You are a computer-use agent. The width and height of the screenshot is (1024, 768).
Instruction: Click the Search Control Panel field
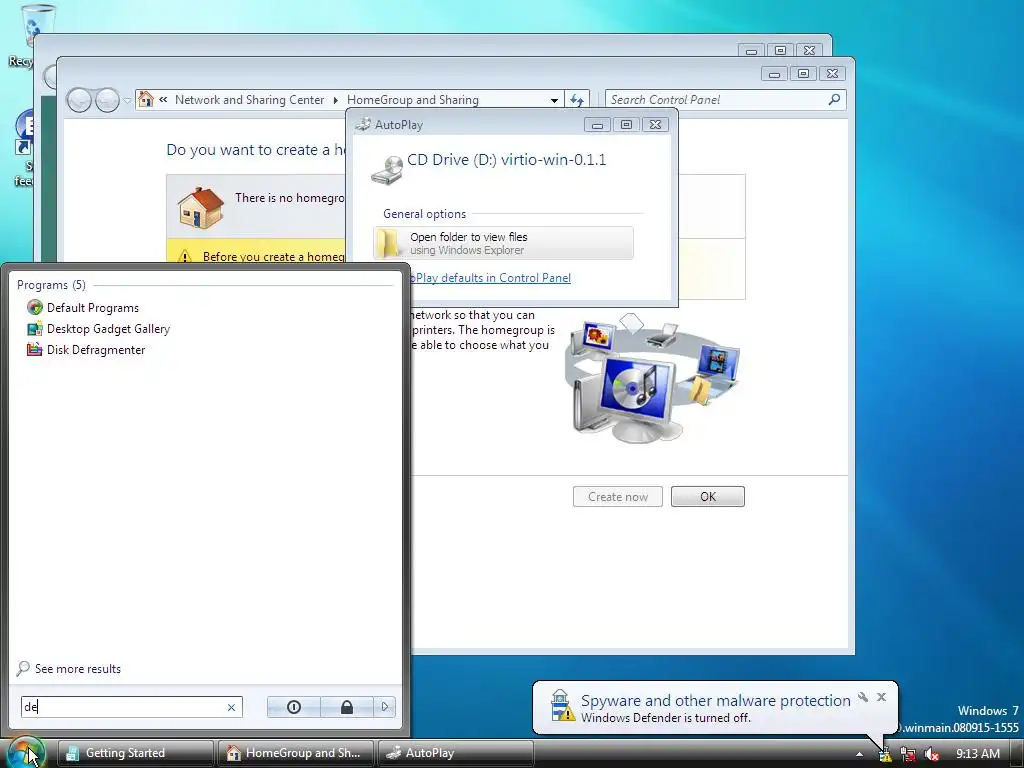point(716,100)
